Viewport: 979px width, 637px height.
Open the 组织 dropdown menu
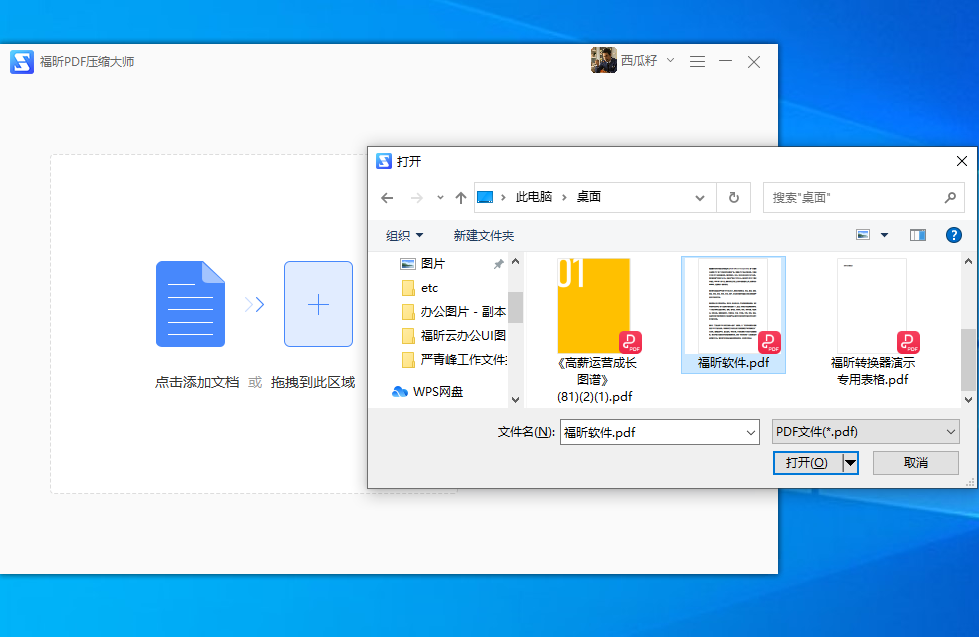coord(403,234)
